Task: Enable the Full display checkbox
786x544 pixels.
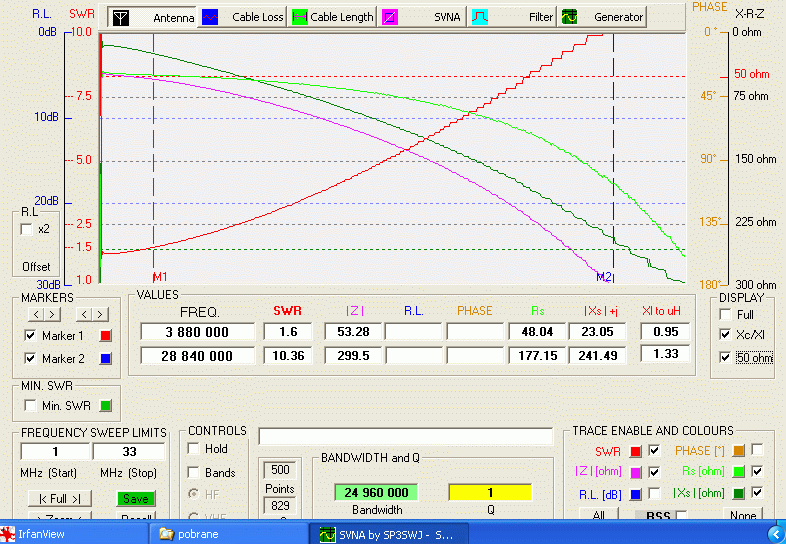Action: [x=725, y=315]
